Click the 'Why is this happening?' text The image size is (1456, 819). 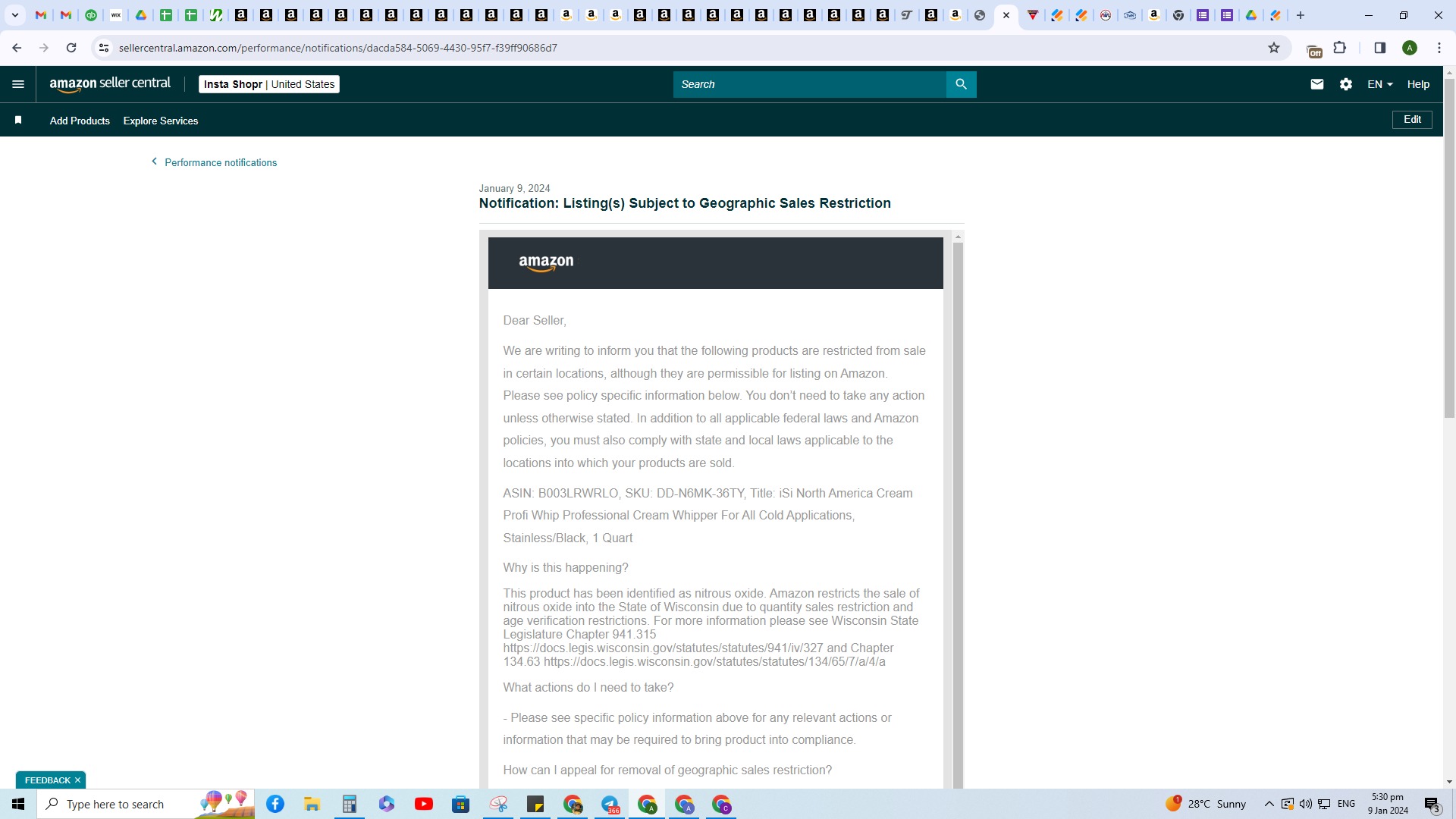[565, 568]
